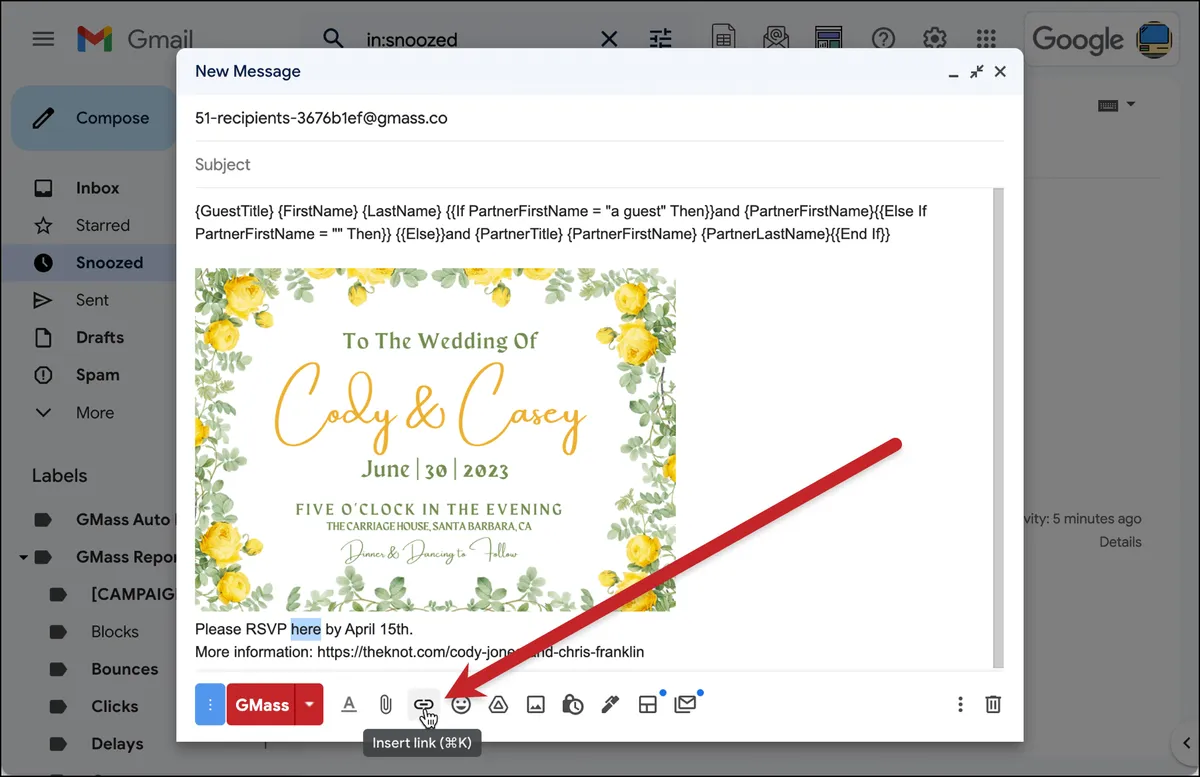
Task: Click the highlighted word here
Action: click(x=306, y=629)
